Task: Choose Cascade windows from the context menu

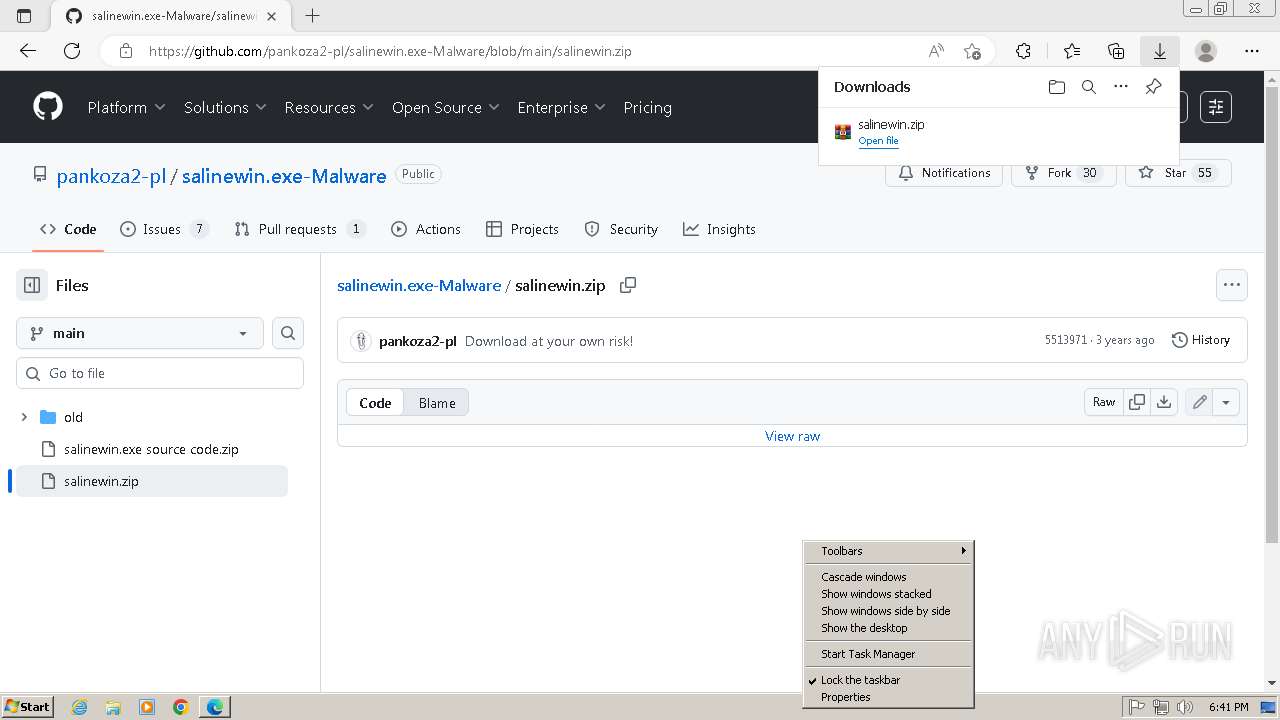Action: pos(888,577)
